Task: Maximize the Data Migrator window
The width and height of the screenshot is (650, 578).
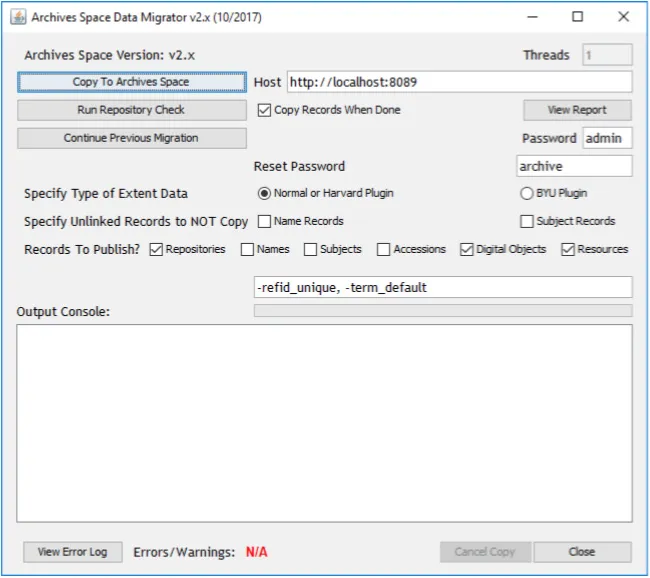Action: (x=578, y=17)
